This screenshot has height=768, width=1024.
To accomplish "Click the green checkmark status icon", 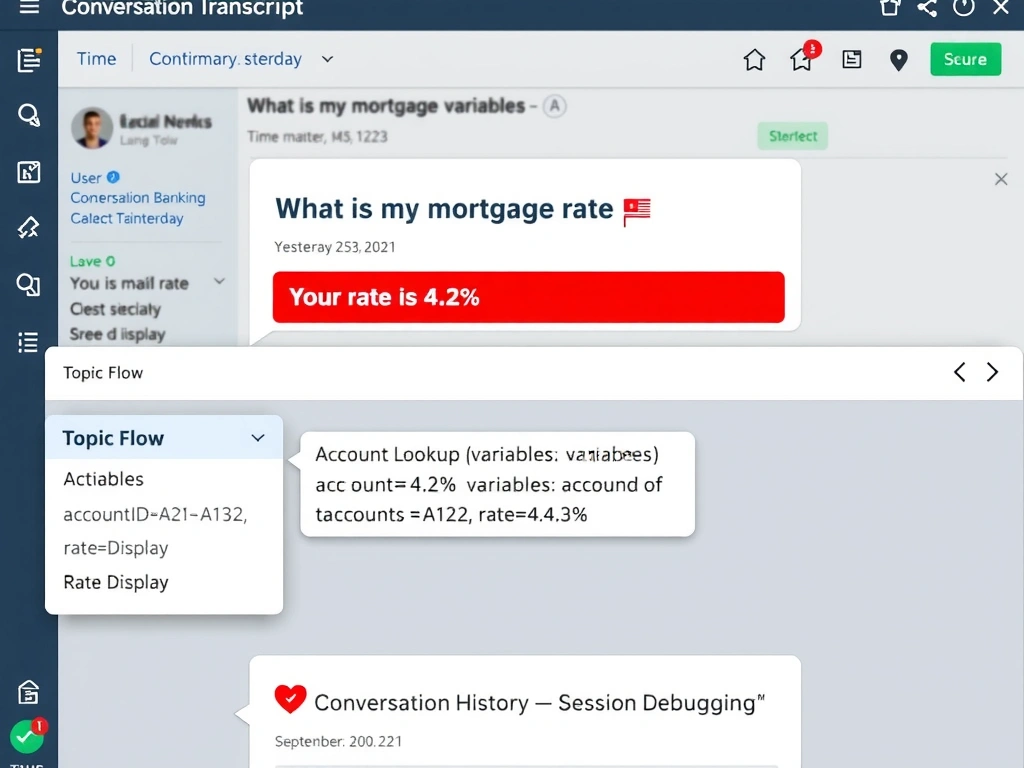I will tap(27, 737).
